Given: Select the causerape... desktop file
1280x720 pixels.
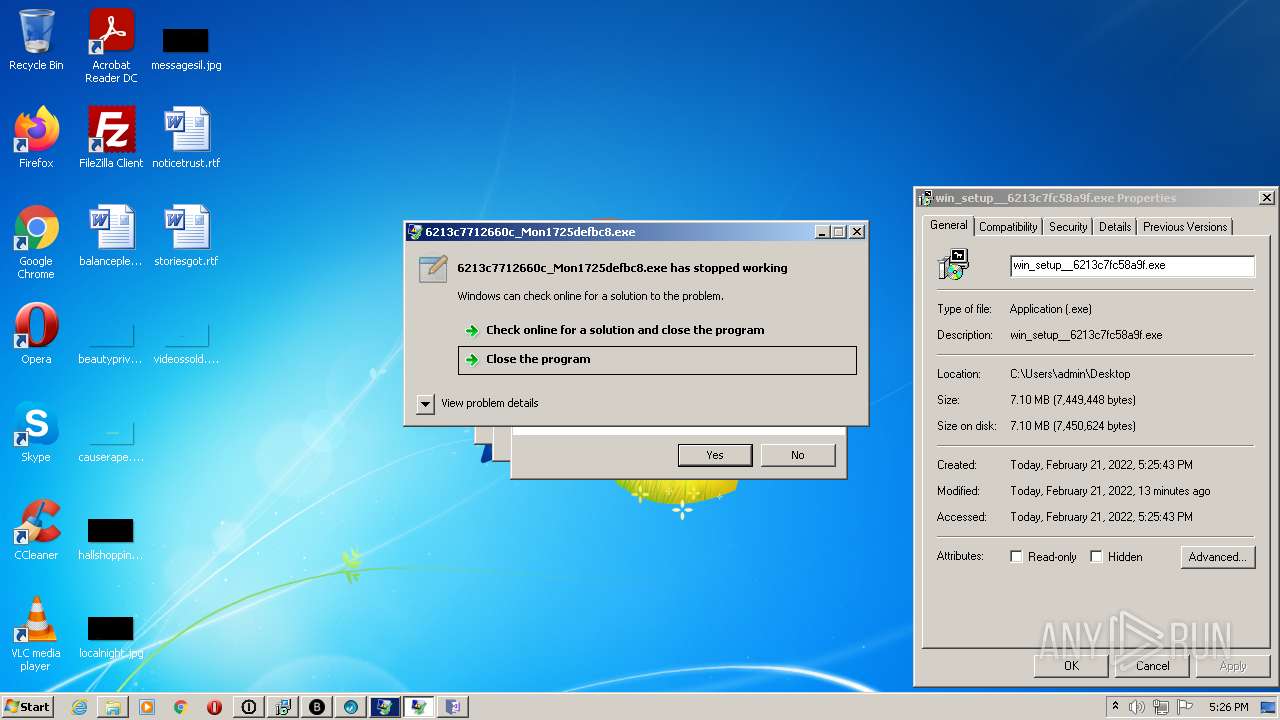Looking at the screenshot, I should coord(111,442).
